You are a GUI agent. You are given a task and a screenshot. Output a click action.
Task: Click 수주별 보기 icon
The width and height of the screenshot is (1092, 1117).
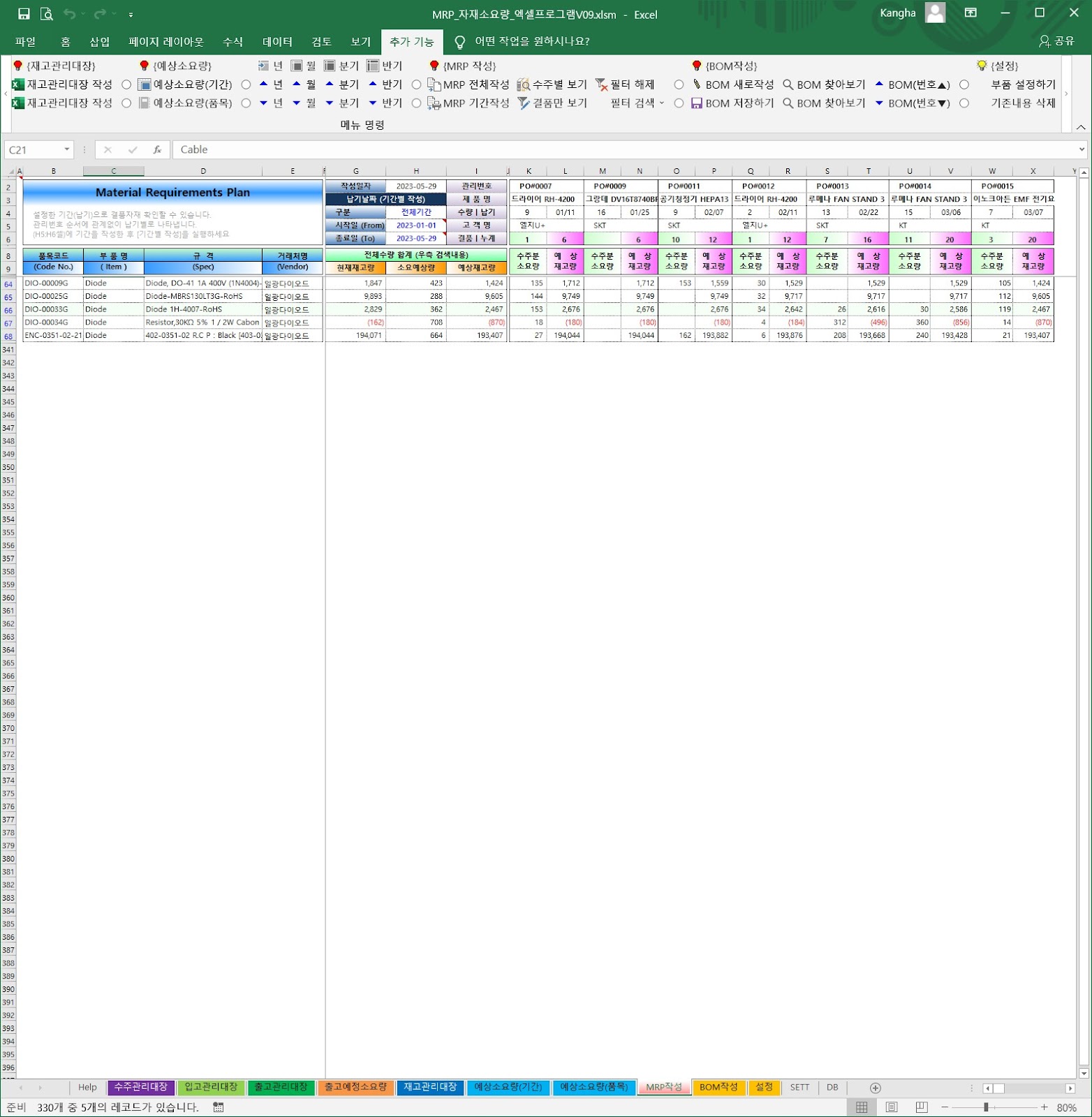pyautogui.click(x=524, y=84)
